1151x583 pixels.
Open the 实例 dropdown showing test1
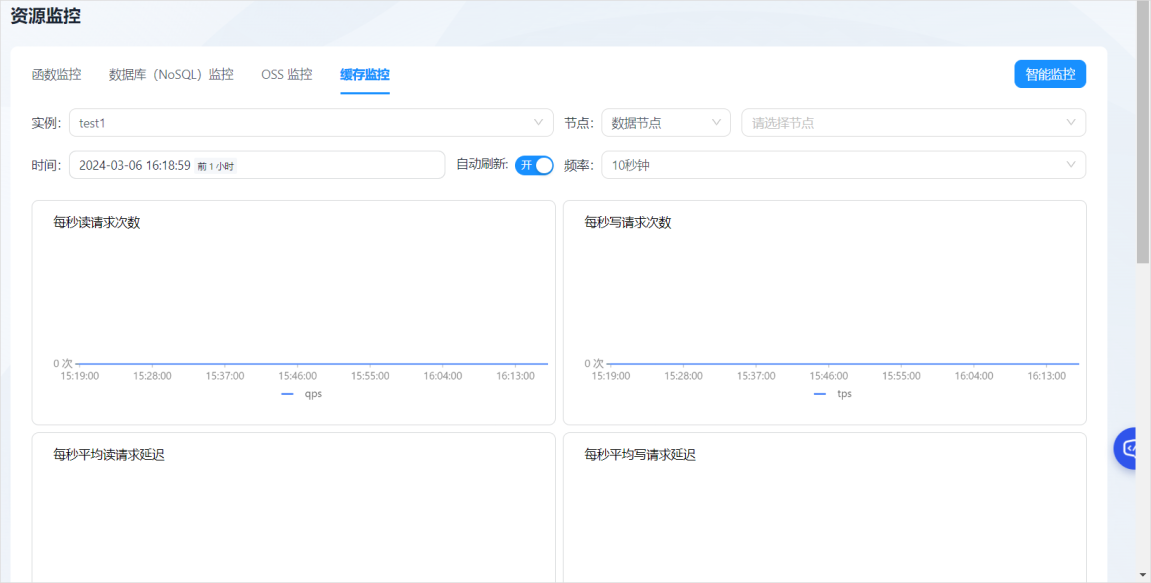(311, 123)
